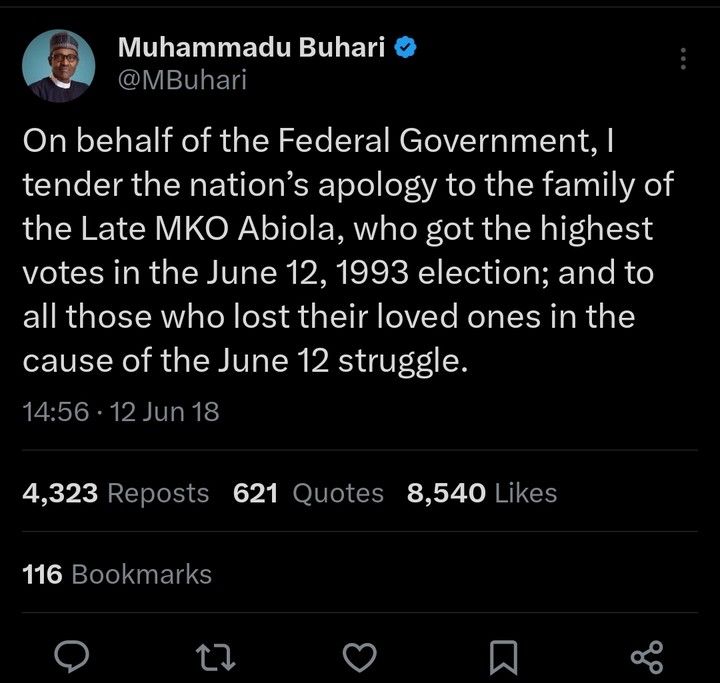Viewport: 720px width, 683px height.
Task: Click the 14:56 timestamp
Action: 56,412
